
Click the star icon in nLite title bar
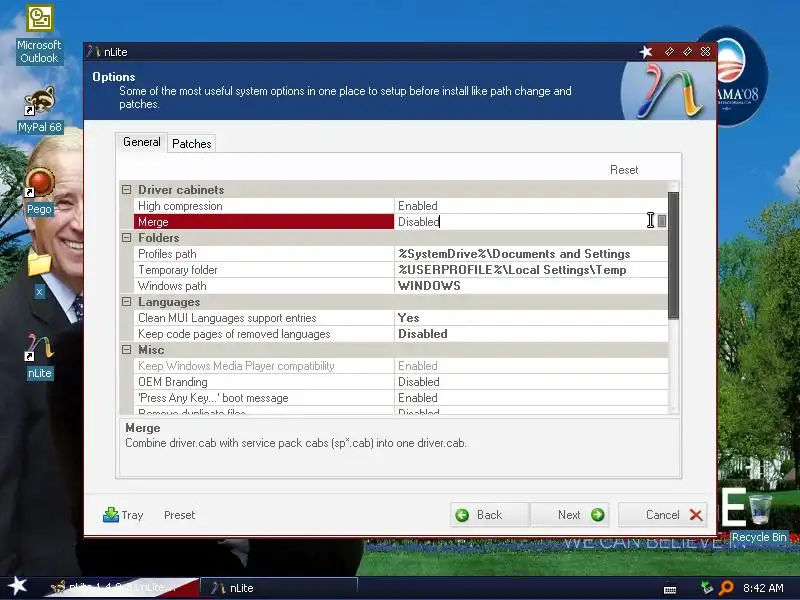click(x=646, y=52)
